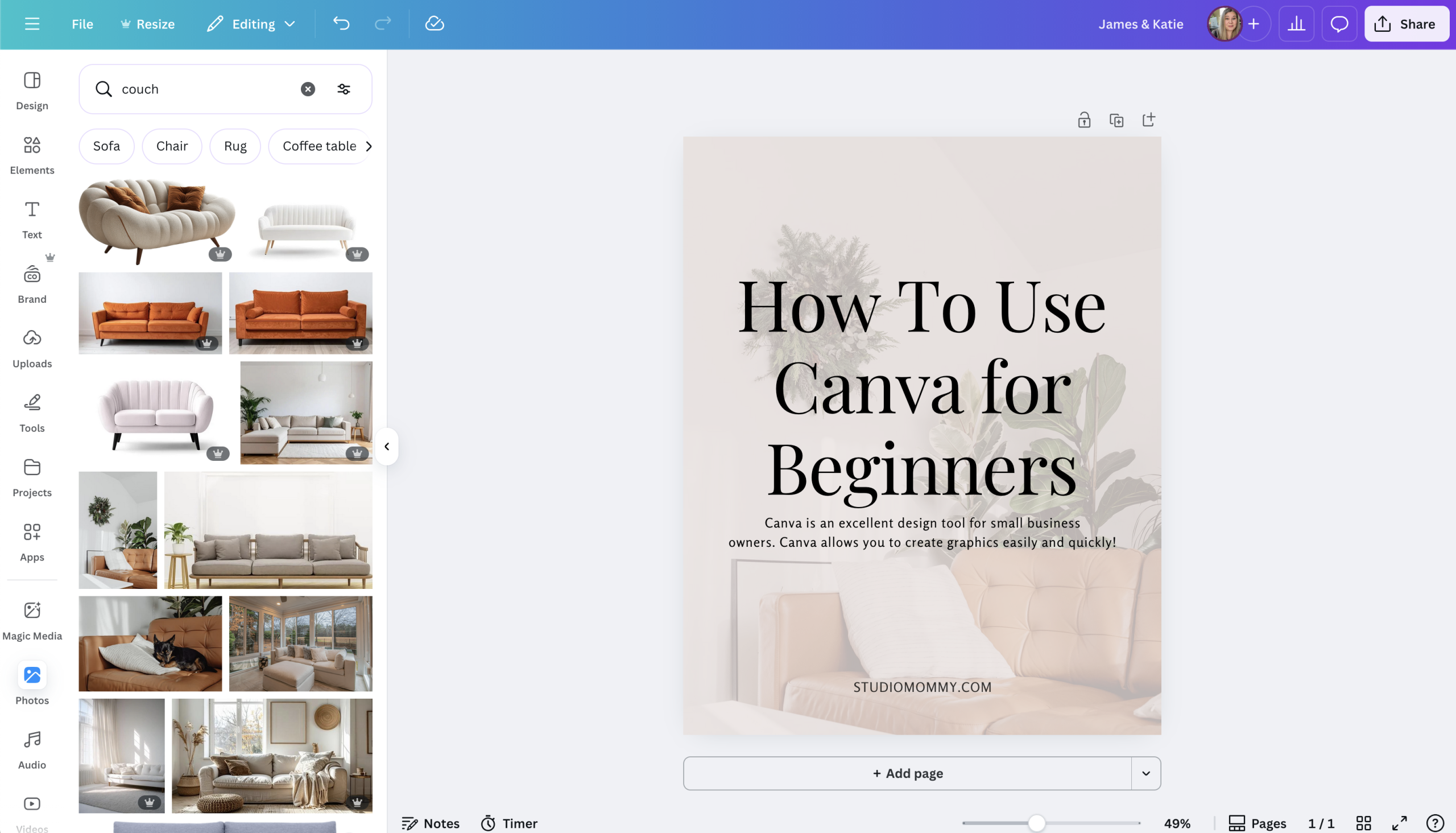
Task: Open the James & Katie team name
Action: (x=1141, y=24)
